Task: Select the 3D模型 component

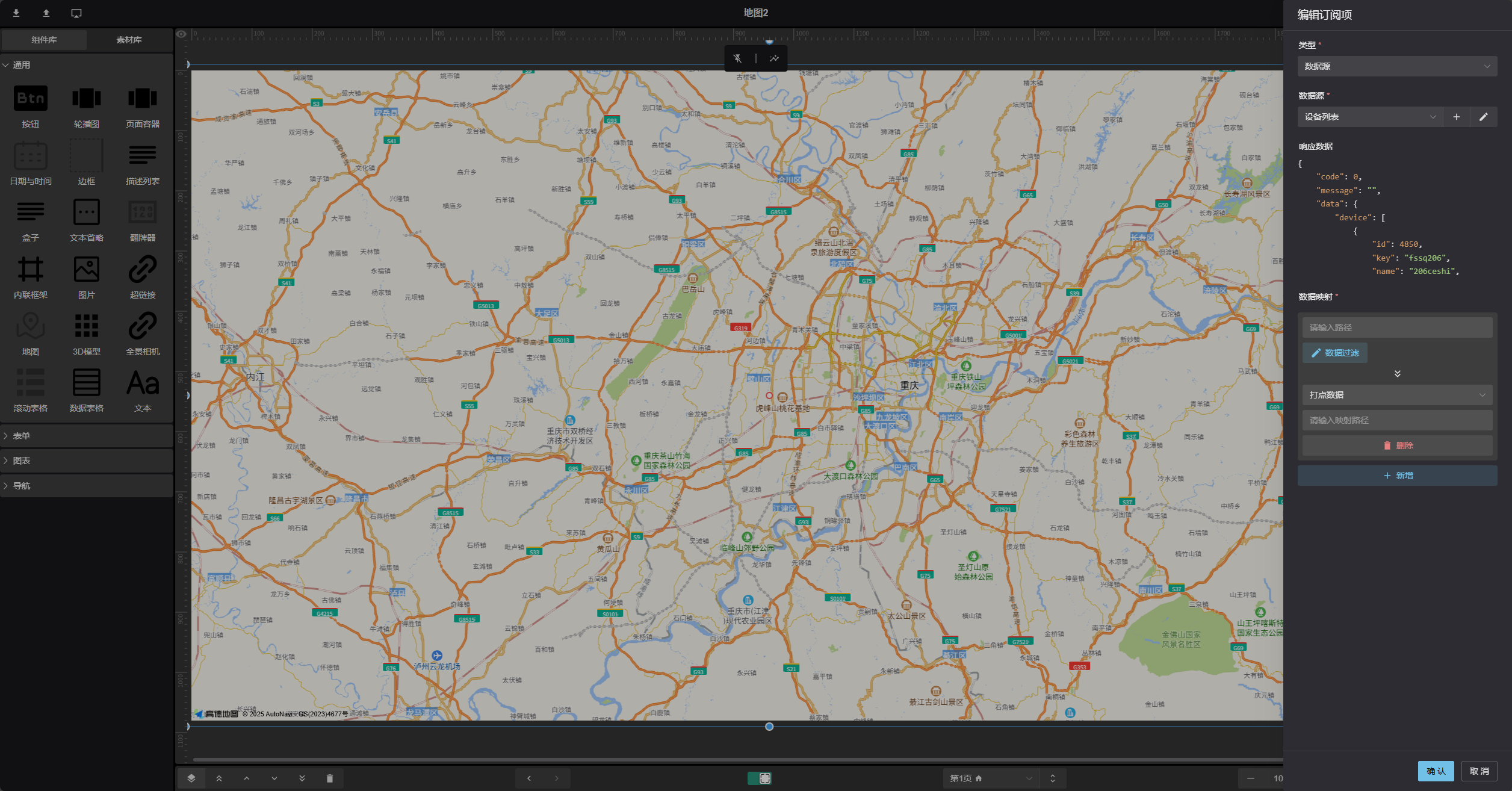Action: click(x=87, y=333)
